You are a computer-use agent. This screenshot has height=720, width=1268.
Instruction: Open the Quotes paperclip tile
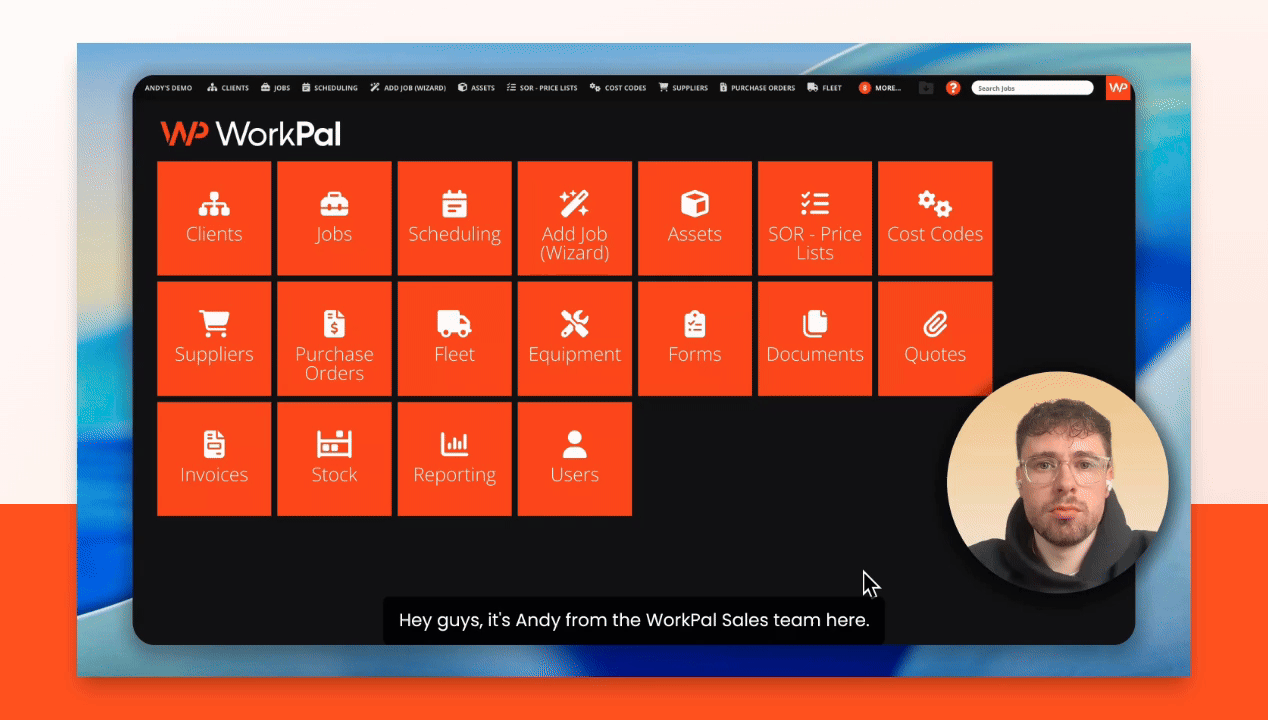click(935, 338)
